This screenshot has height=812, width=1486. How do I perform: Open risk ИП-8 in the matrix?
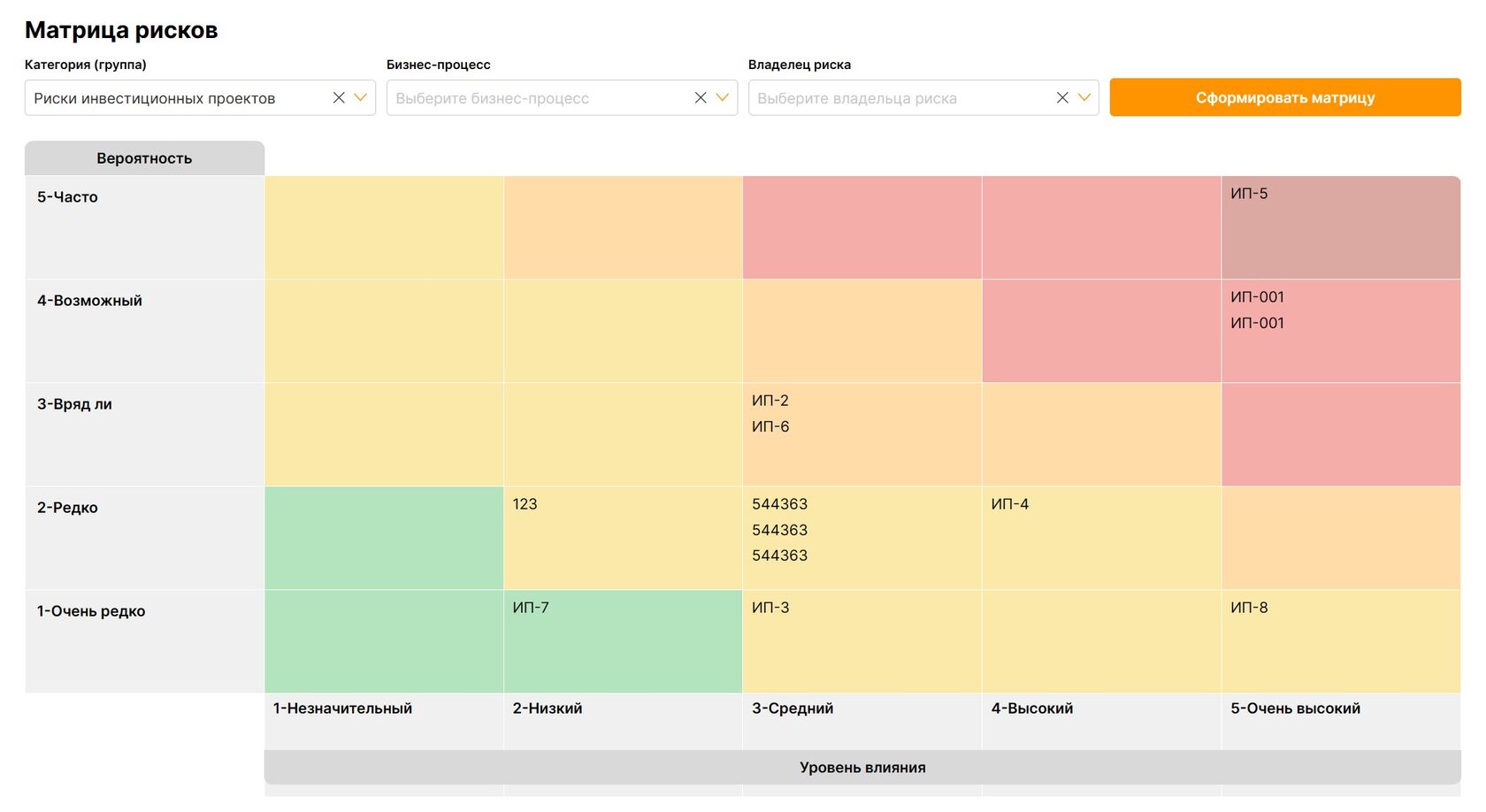(x=1249, y=608)
